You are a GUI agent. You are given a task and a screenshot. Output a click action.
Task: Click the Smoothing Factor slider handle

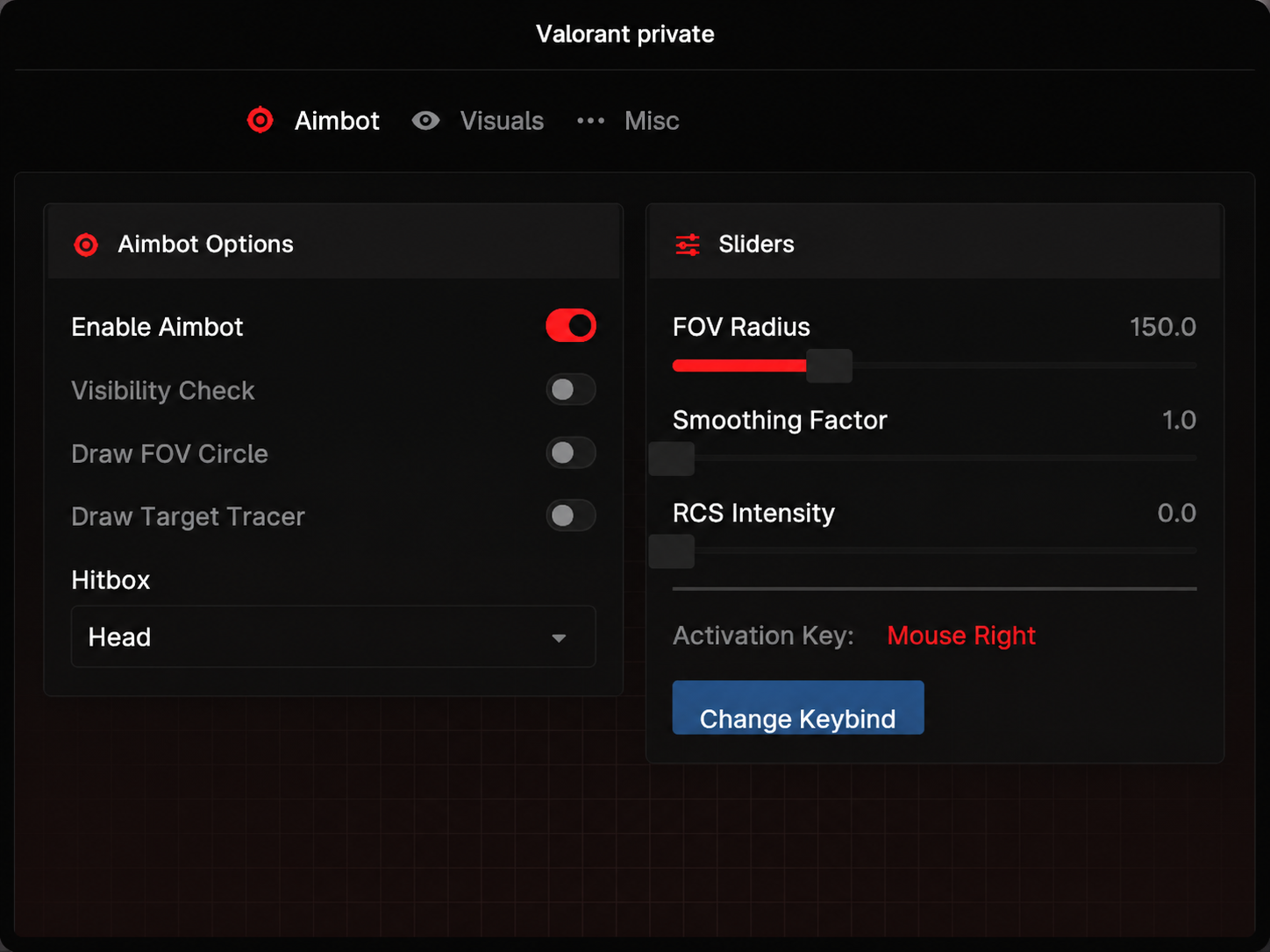pos(672,458)
